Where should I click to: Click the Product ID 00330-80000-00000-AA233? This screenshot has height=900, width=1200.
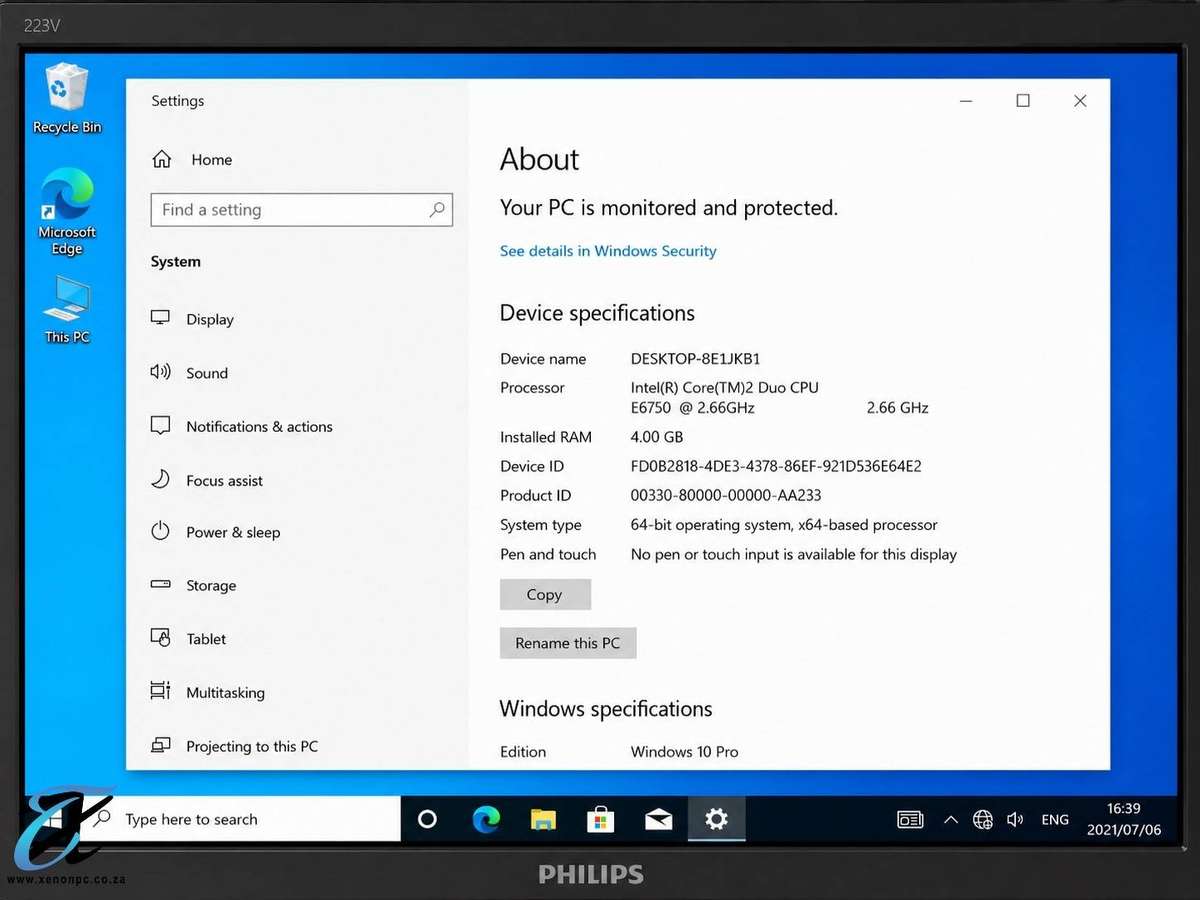[726, 495]
